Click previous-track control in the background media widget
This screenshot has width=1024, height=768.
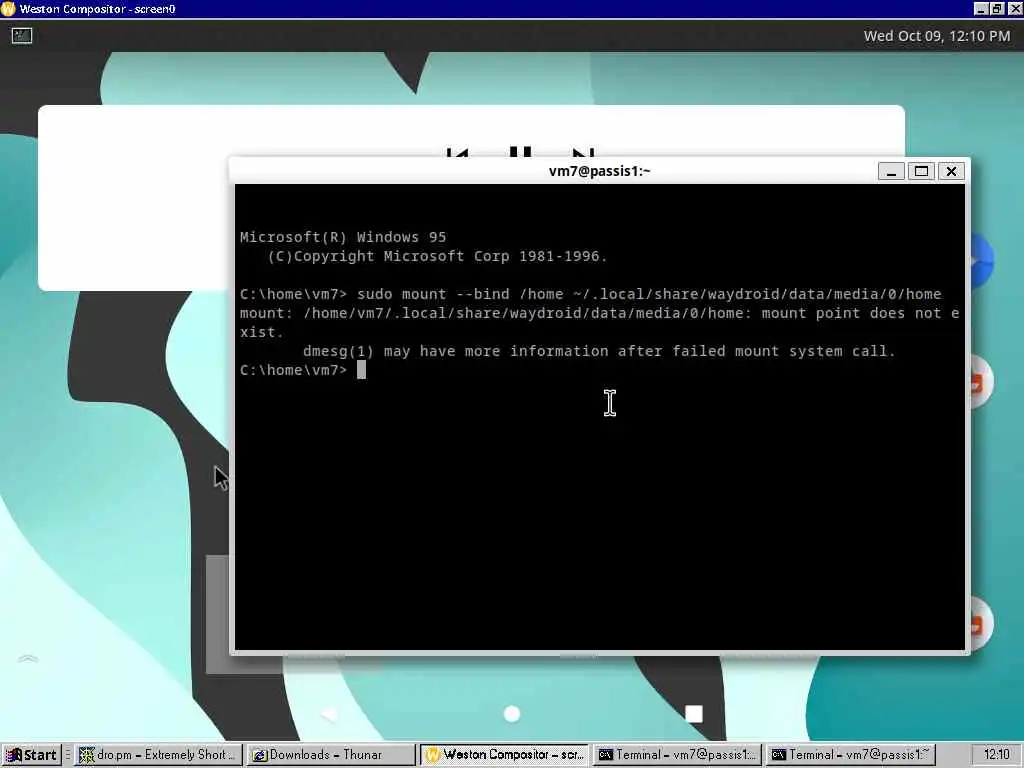[x=458, y=153]
